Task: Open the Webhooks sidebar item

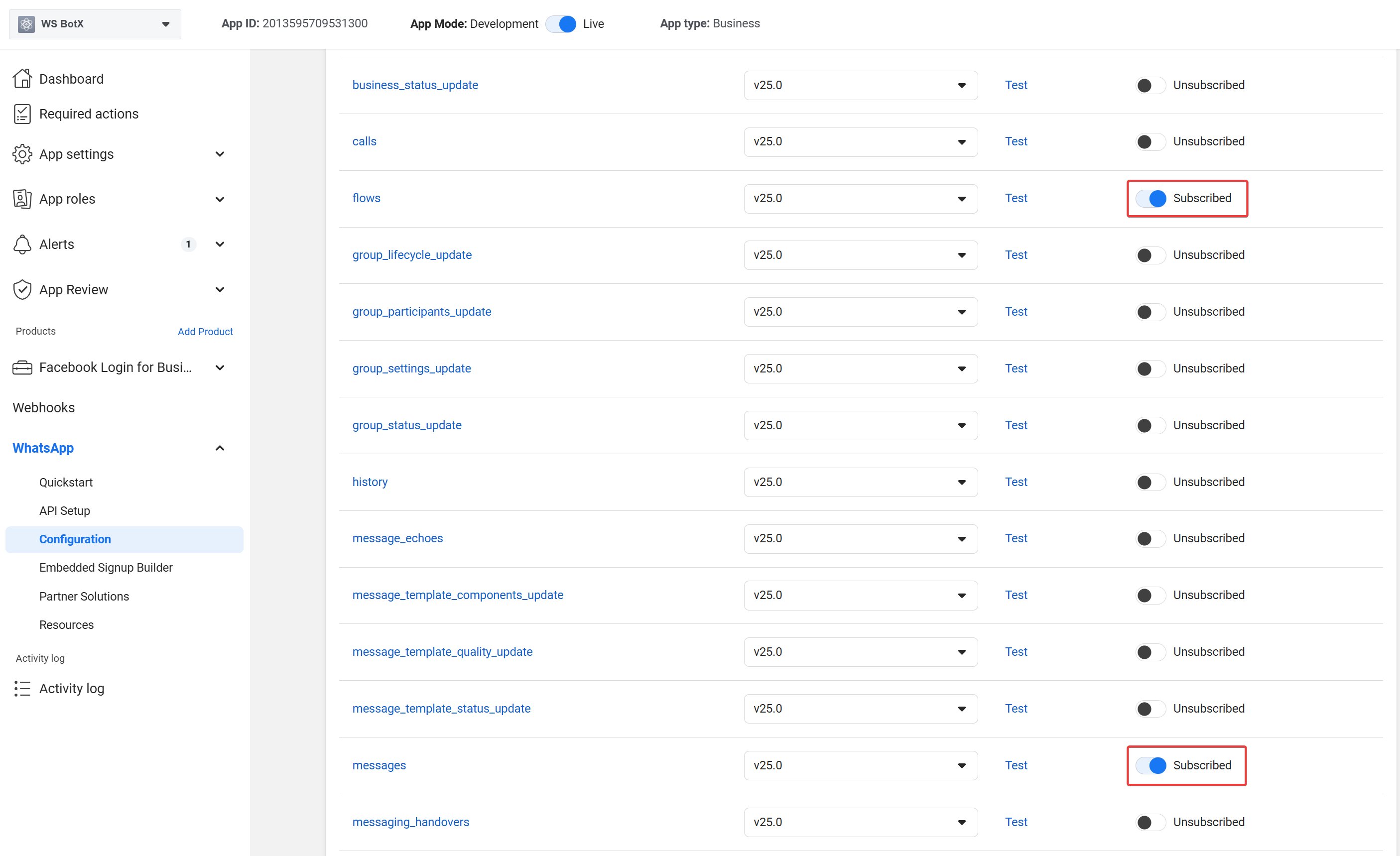Action: (44, 408)
